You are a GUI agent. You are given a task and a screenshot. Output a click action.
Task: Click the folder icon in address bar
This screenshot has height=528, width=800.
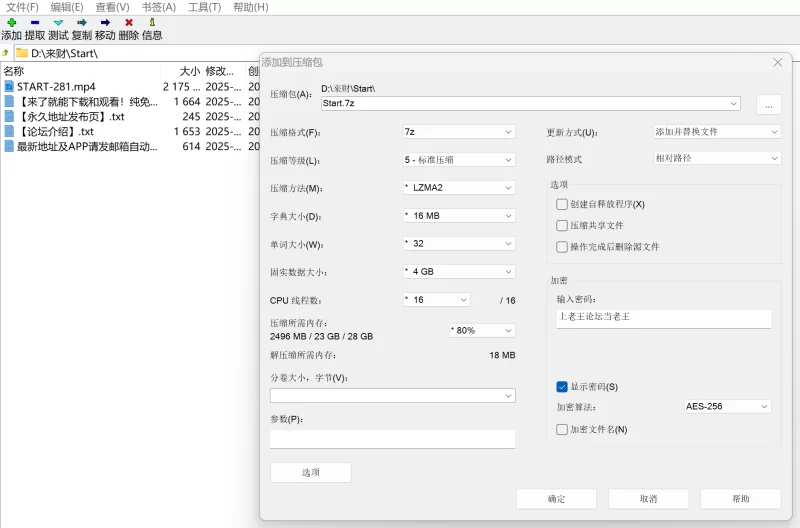point(21,53)
